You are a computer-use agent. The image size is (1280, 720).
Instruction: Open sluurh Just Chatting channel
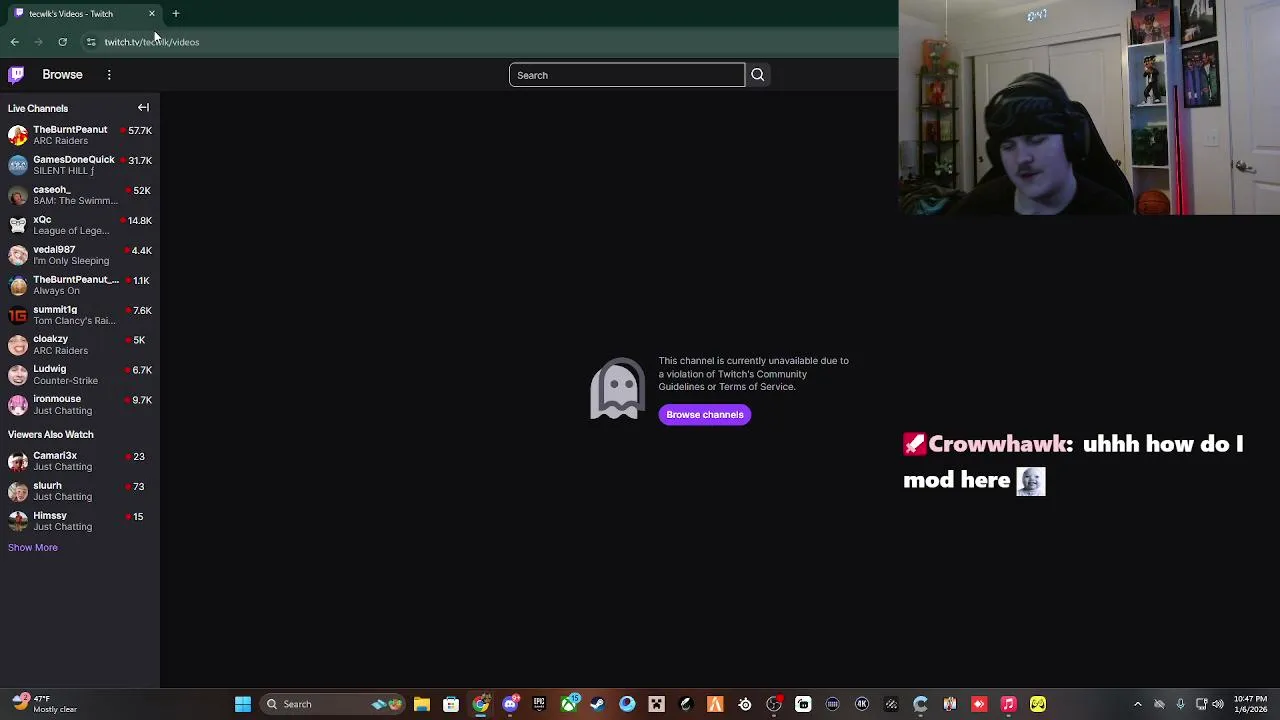pos(80,491)
